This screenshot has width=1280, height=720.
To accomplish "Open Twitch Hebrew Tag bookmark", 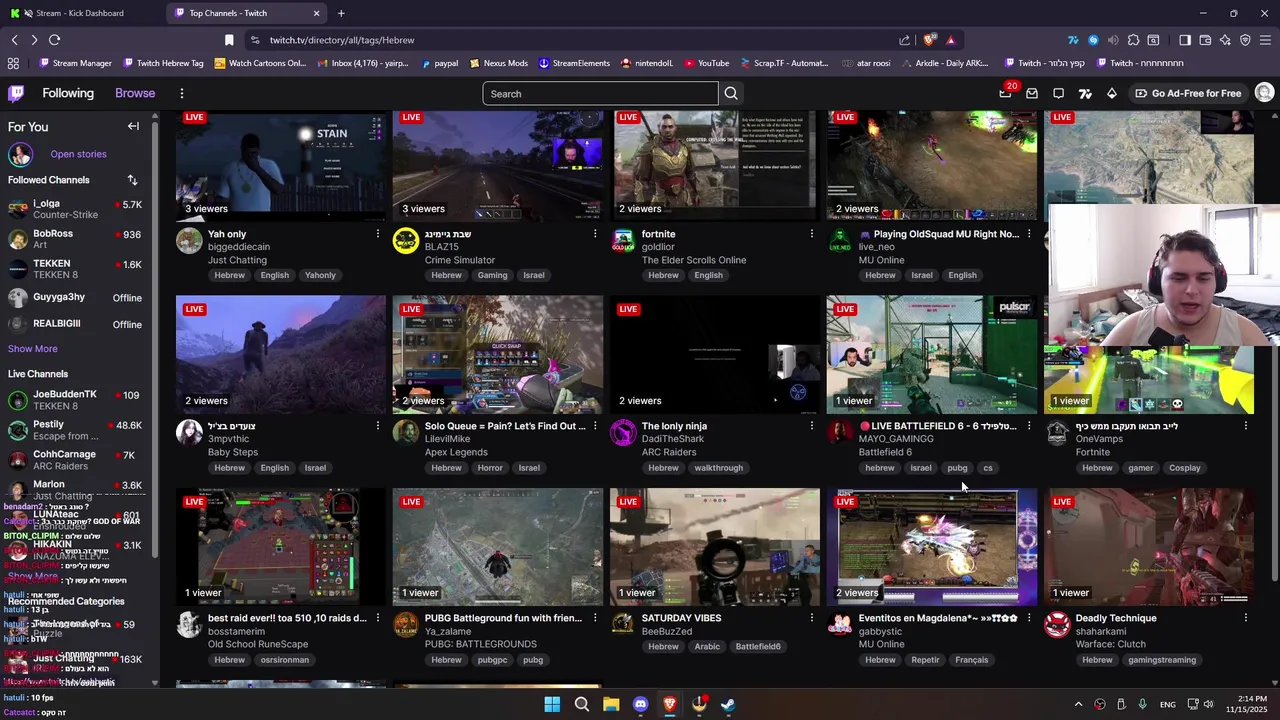I will [163, 63].
